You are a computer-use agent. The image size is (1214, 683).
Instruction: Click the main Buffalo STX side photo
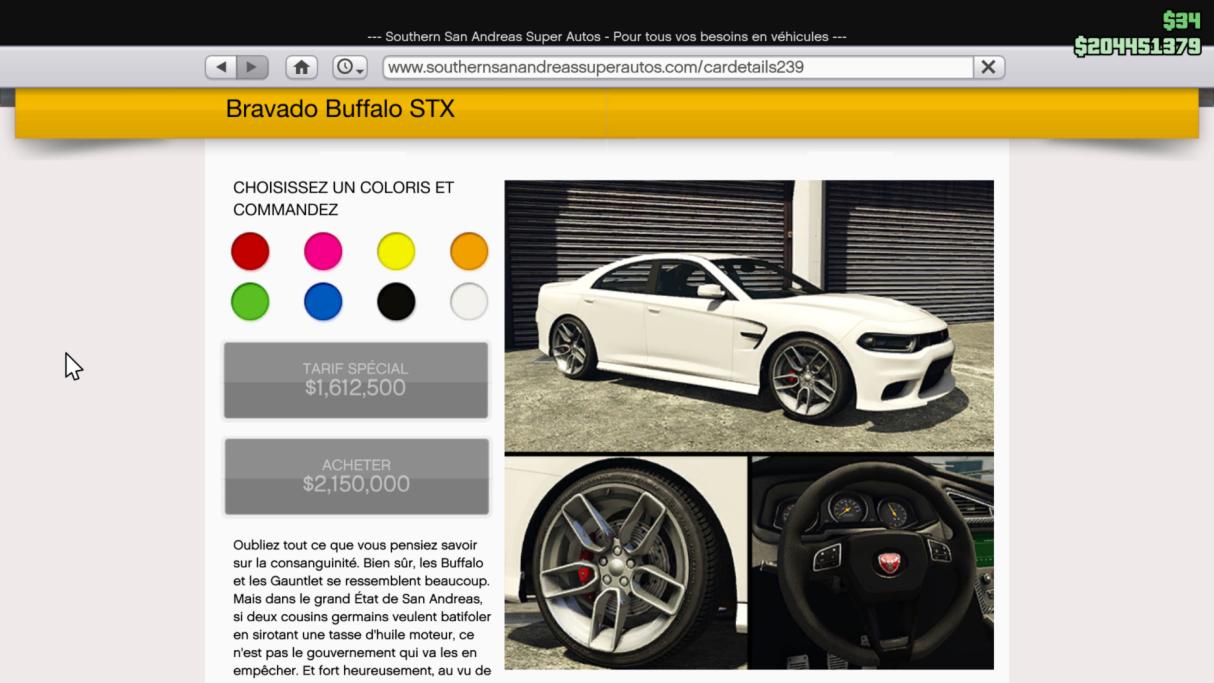pos(748,316)
